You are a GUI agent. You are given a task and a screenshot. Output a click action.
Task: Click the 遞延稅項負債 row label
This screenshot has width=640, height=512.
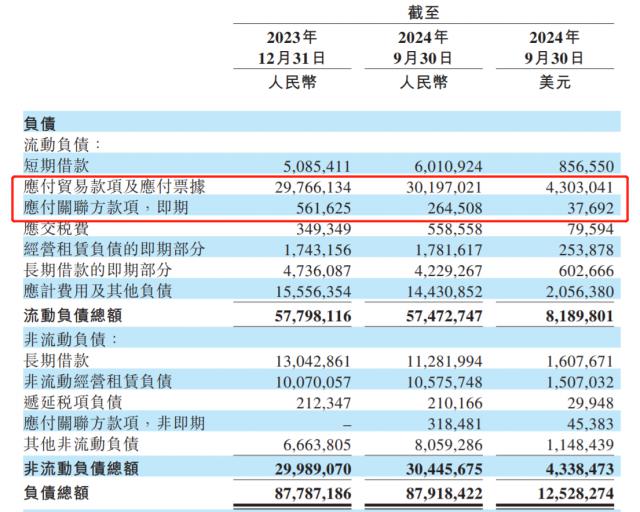73,402
